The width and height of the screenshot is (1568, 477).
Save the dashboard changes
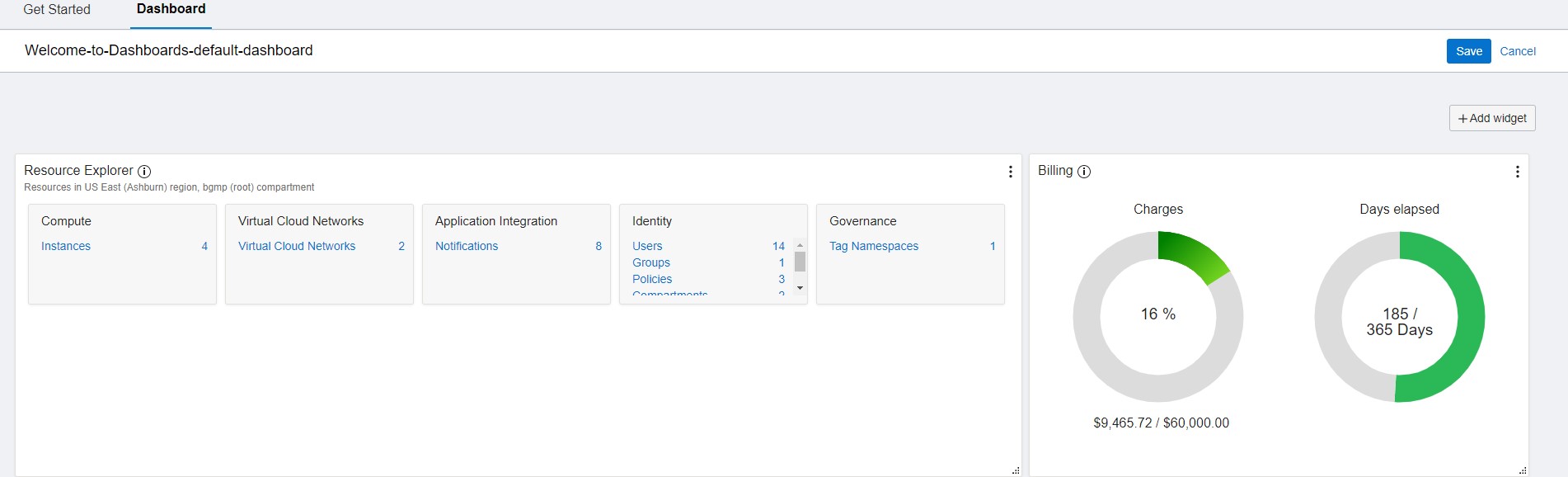point(1468,51)
